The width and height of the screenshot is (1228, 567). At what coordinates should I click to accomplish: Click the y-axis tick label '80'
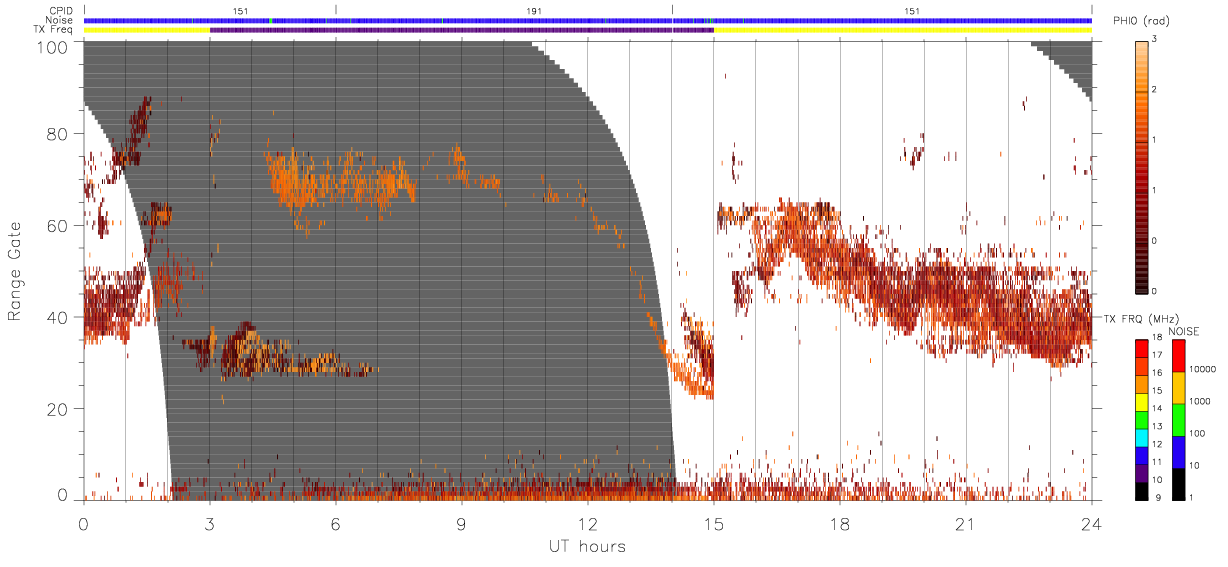click(56, 133)
